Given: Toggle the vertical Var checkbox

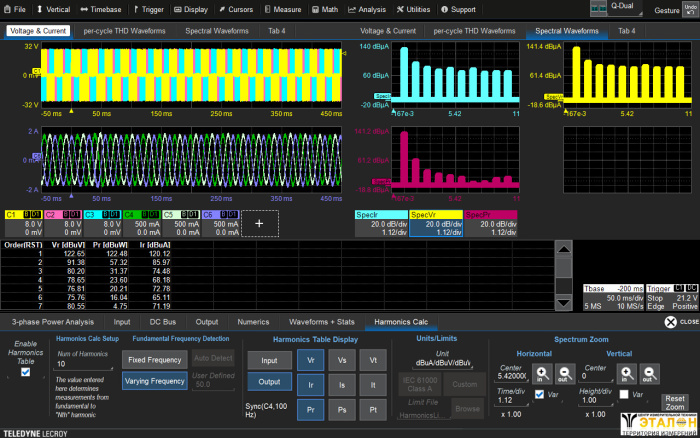Looking at the screenshot, I should coord(625,396).
